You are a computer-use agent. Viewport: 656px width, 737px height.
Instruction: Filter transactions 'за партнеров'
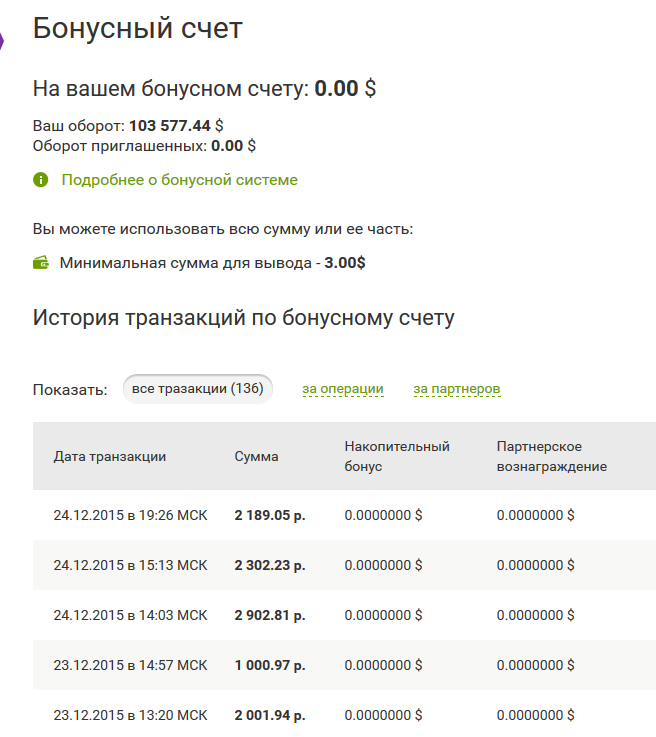[456, 389]
